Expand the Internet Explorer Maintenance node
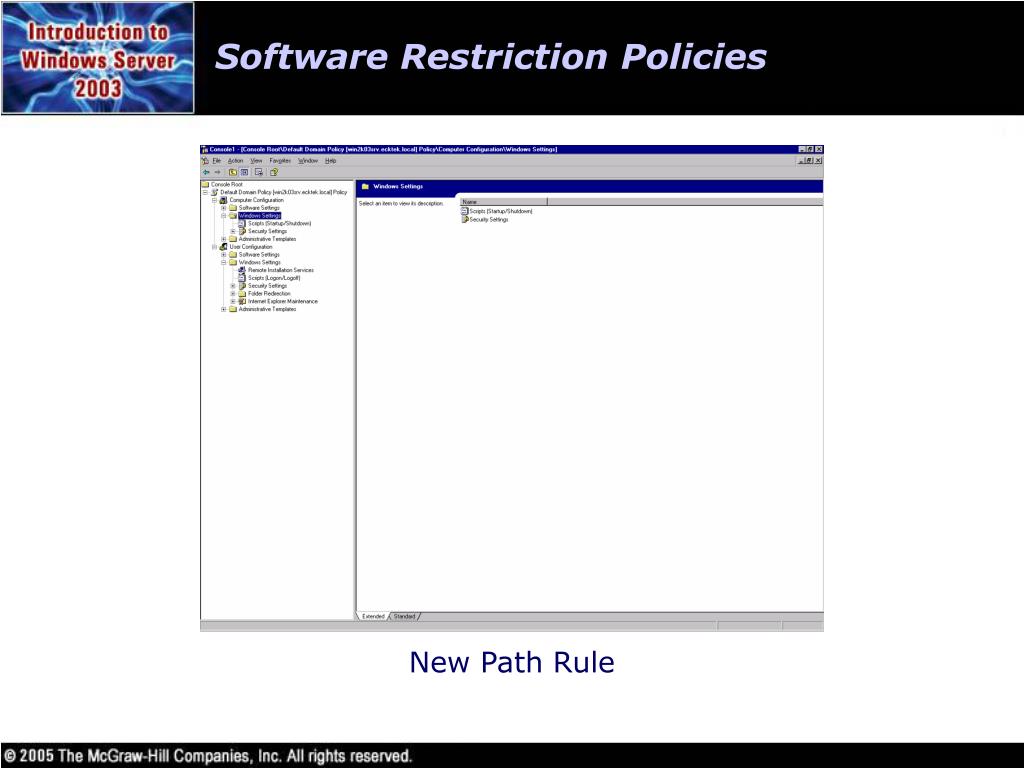This screenshot has height=768, width=1024. coord(233,301)
